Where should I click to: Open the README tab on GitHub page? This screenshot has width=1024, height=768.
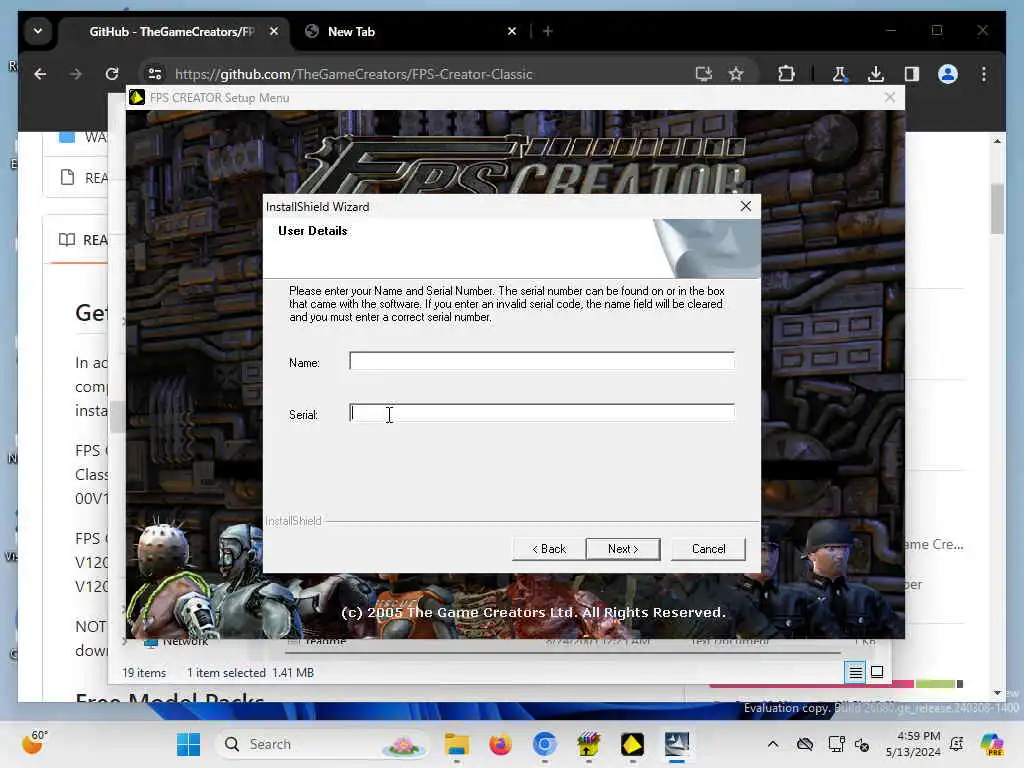(84, 240)
